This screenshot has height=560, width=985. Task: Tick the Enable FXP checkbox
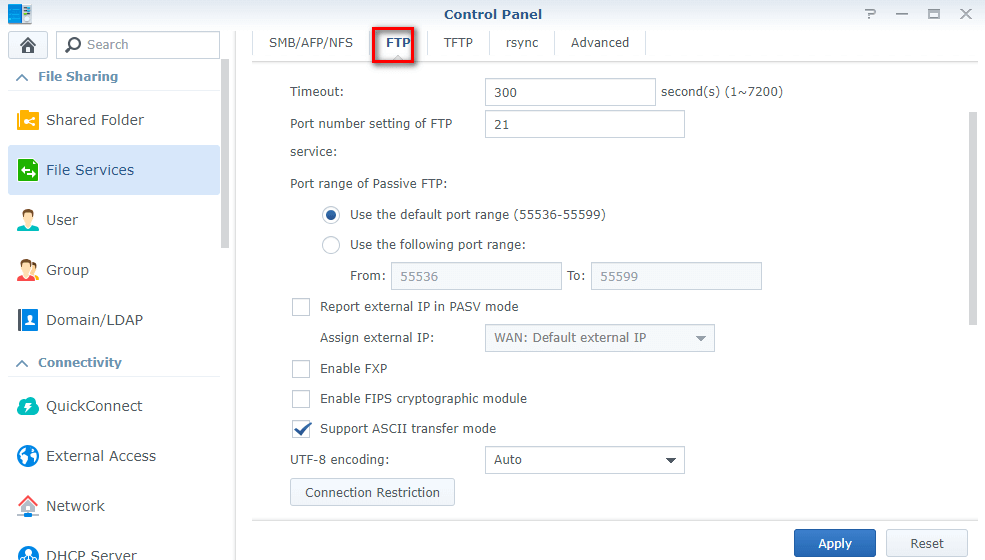point(301,369)
